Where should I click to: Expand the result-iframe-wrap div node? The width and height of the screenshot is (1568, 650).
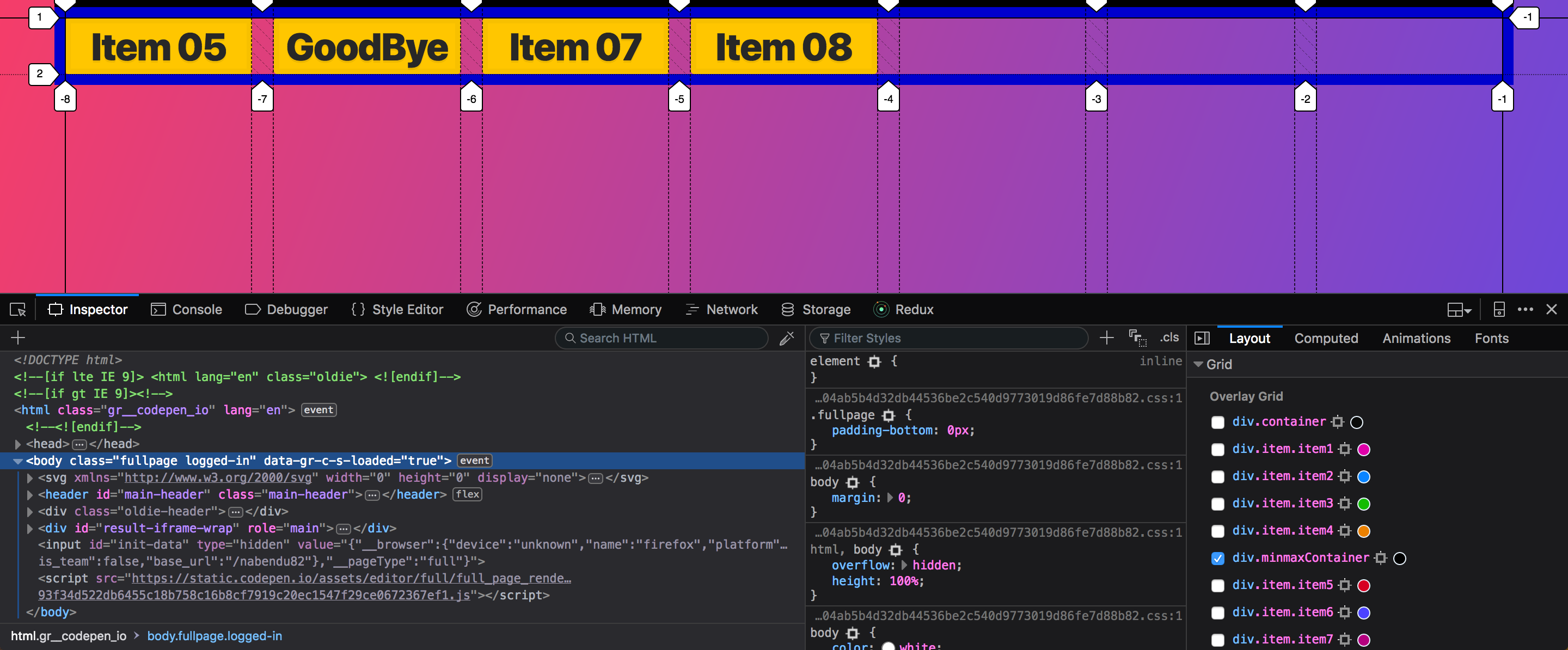[30, 529]
